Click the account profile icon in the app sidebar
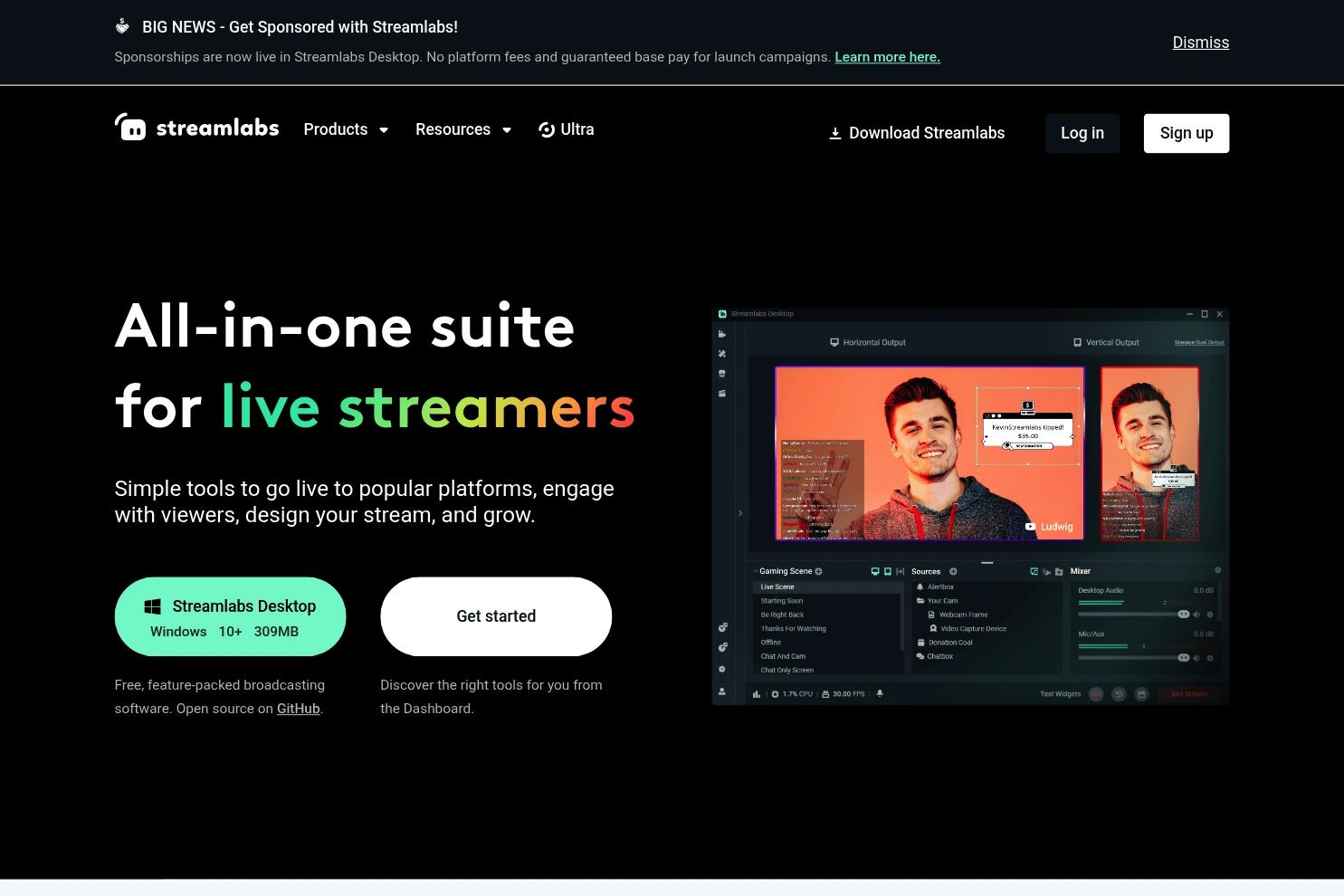Screen dimensions: 1344x896 tap(722, 691)
